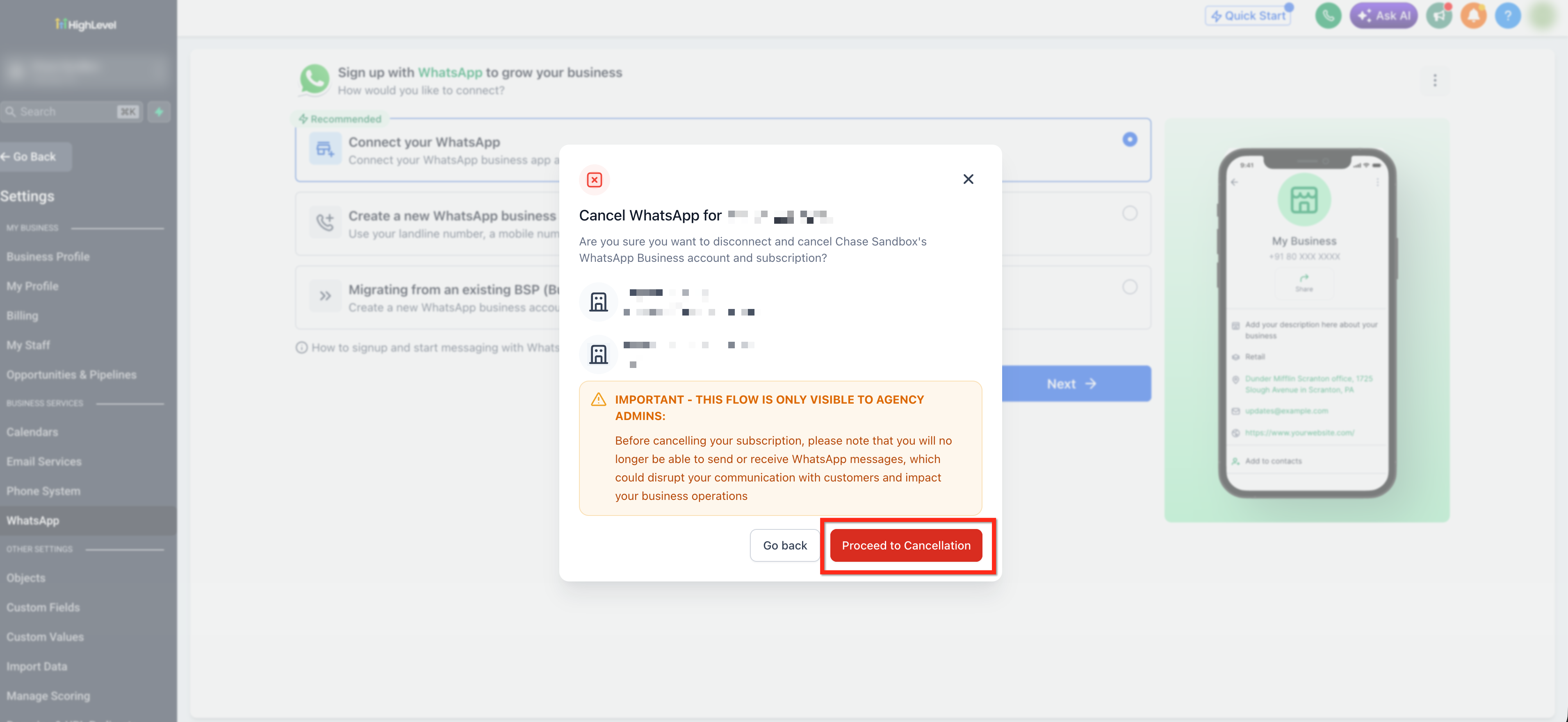
Task: Click updates@example.com in phone preview
Action: tap(1286, 411)
